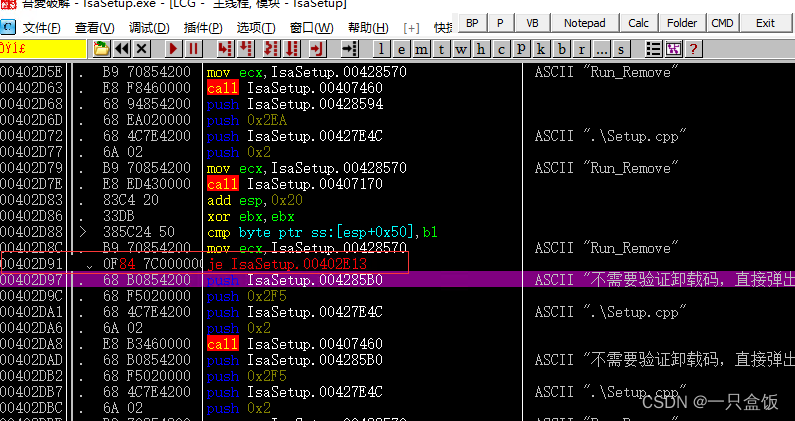The height and width of the screenshot is (421, 795).
Task: Select highlighted row at address 00402D97
Action: (398, 280)
